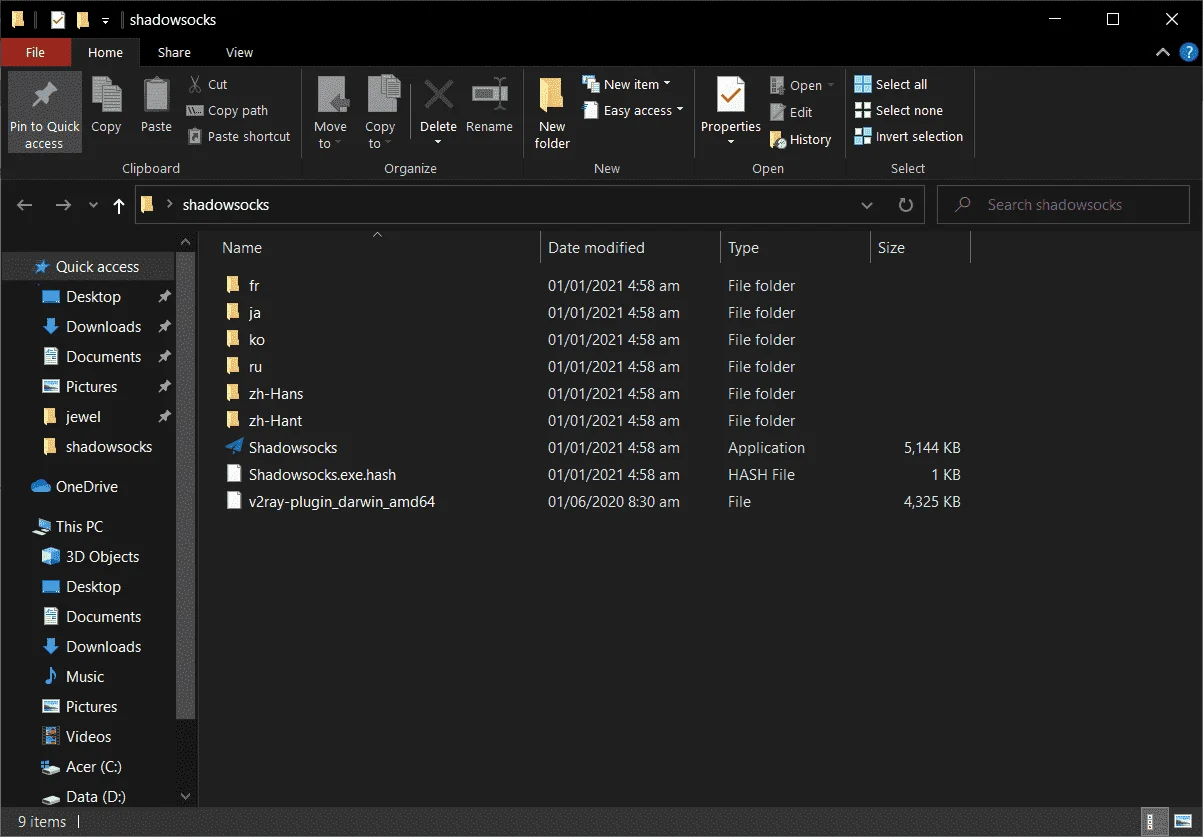Open Music under This PC
Screen dimensions: 1203x837
pos(85,677)
